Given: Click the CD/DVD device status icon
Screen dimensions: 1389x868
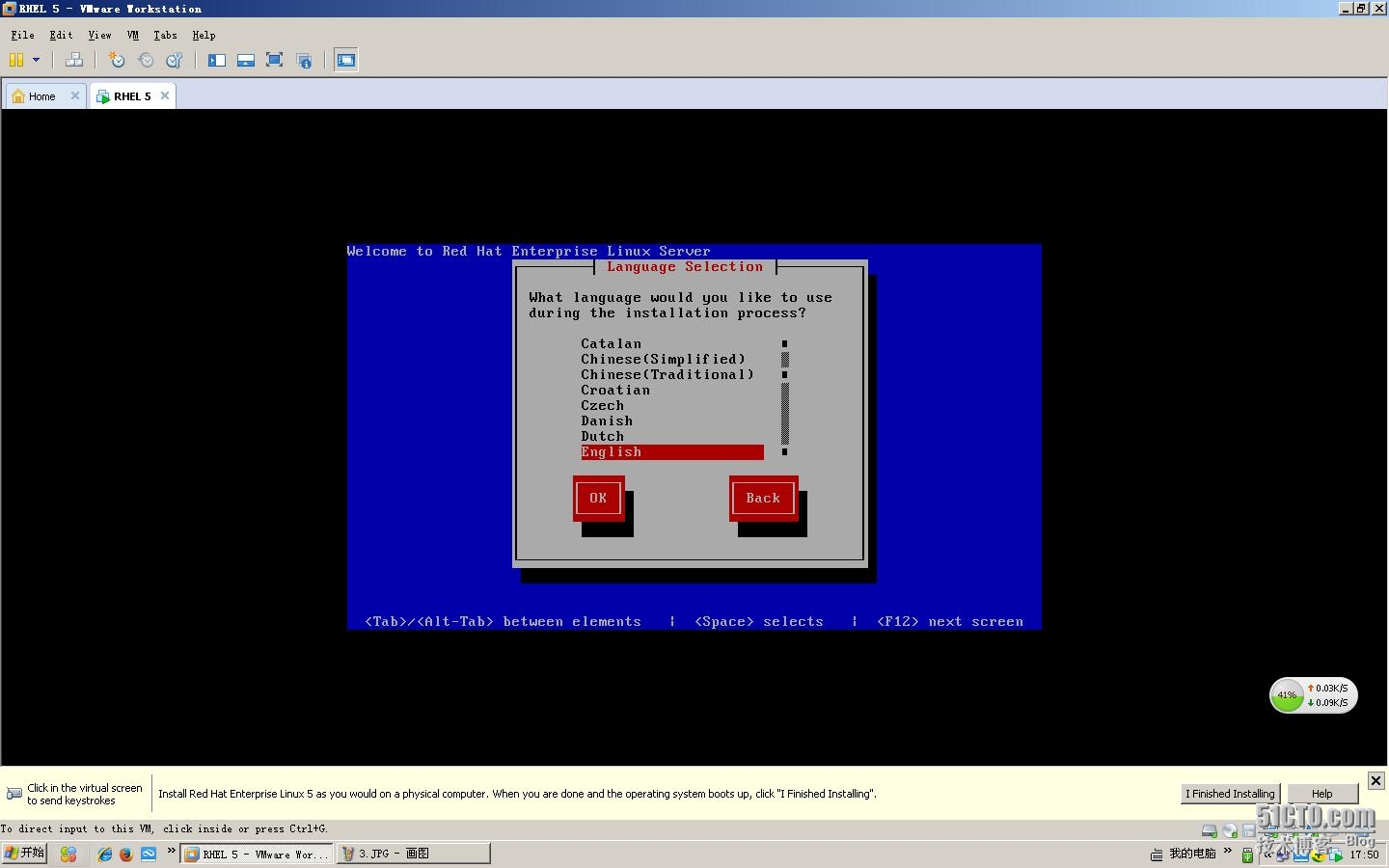Looking at the screenshot, I should pyautogui.click(x=1230, y=830).
